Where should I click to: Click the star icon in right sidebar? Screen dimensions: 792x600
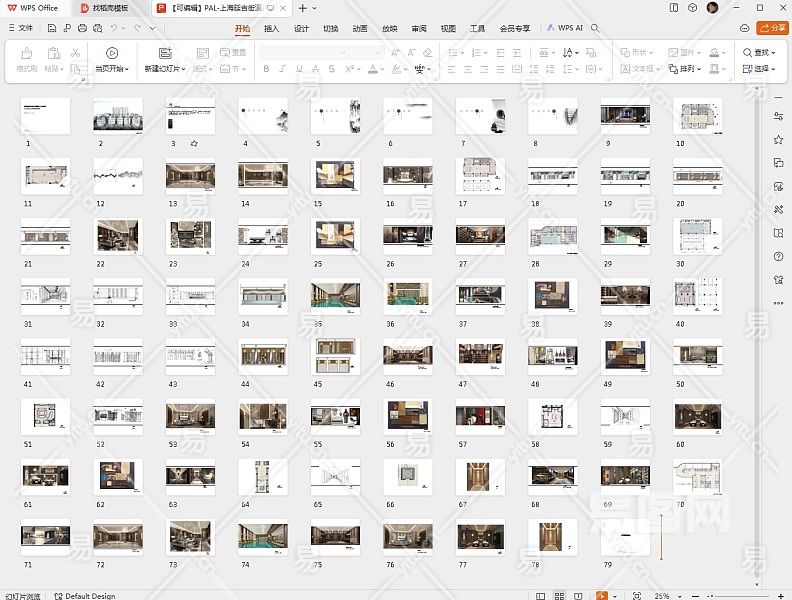coord(778,139)
